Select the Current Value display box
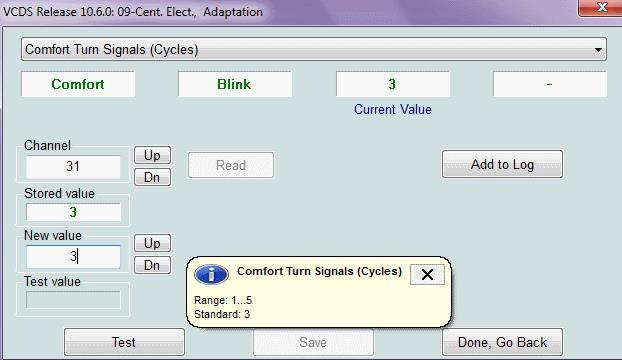Screen dimensions: 622x360 pyautogui.click(x=393, y=84)
